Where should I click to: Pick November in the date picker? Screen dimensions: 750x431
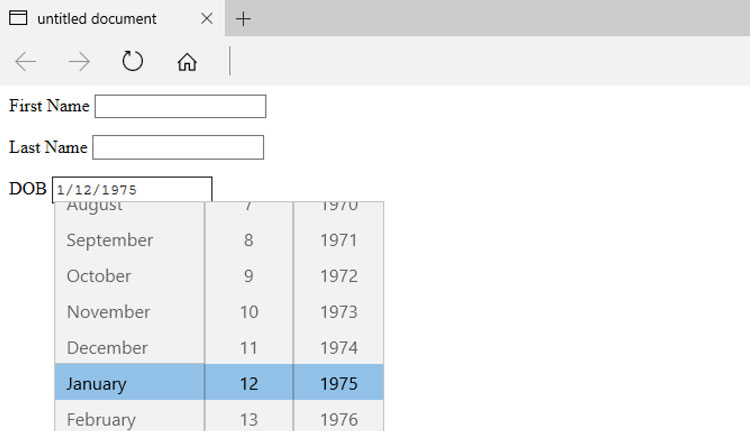[130, 312]
